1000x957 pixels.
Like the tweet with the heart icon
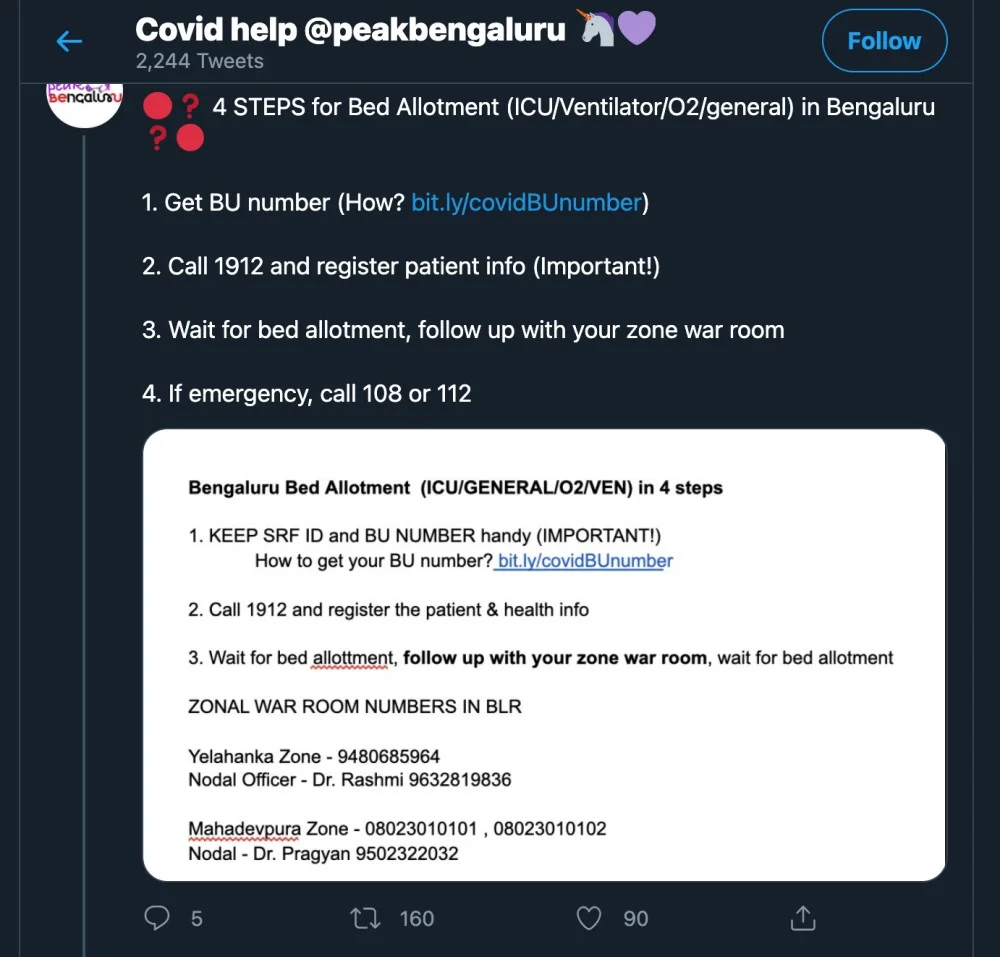(x=591, y=917)
